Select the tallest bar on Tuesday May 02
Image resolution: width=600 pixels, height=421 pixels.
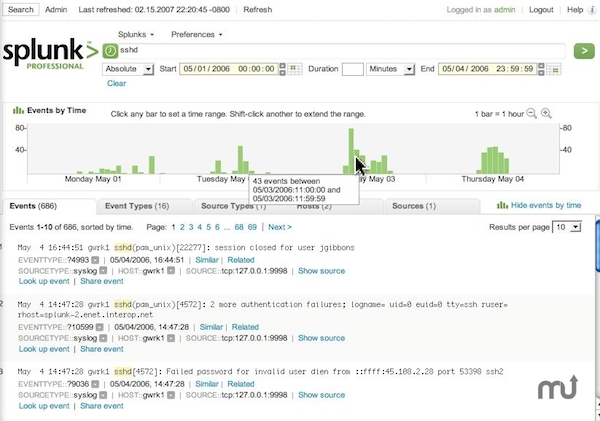(x=240, y=160)
